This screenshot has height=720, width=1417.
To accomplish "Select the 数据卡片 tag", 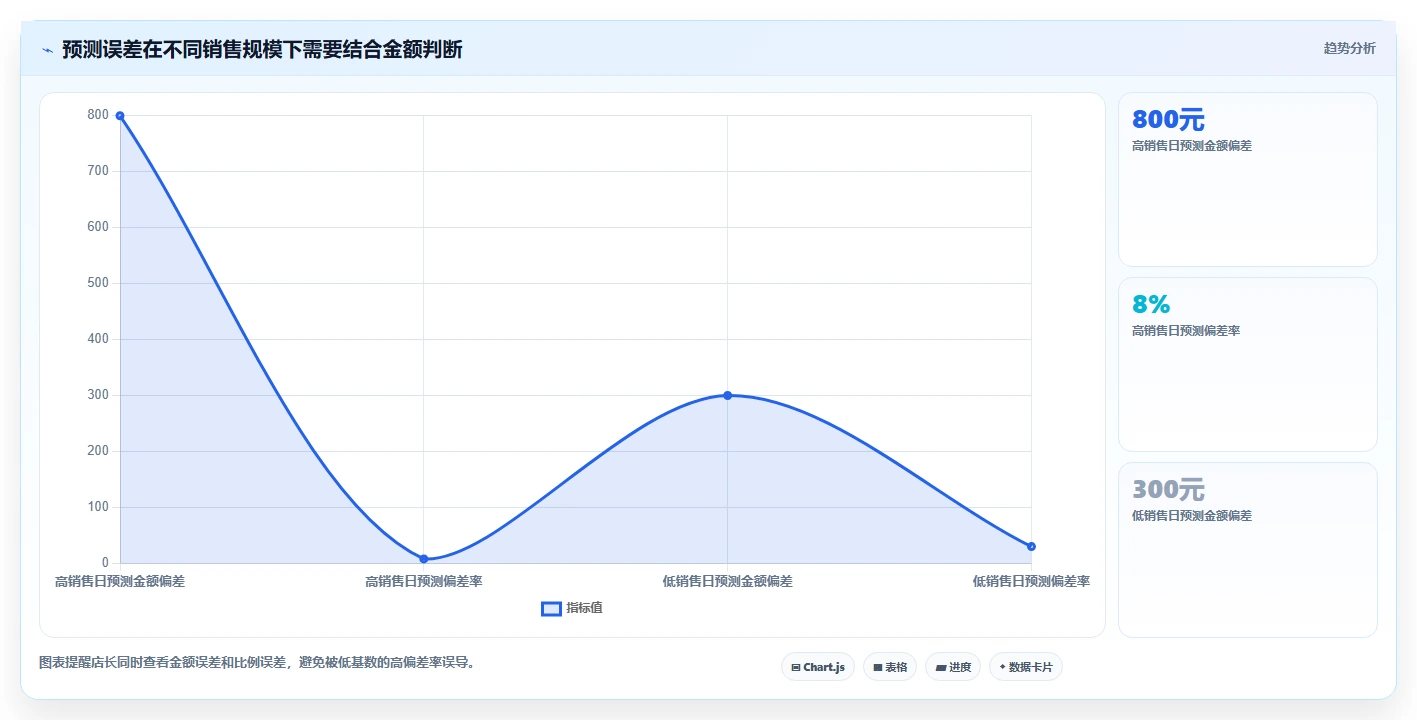I will coord(1025,667).
